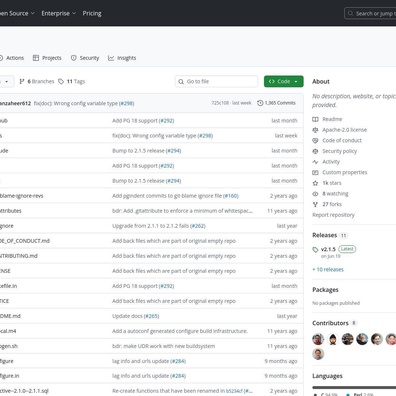
Task: View the 8 watching link
Action: pos(335,194)
